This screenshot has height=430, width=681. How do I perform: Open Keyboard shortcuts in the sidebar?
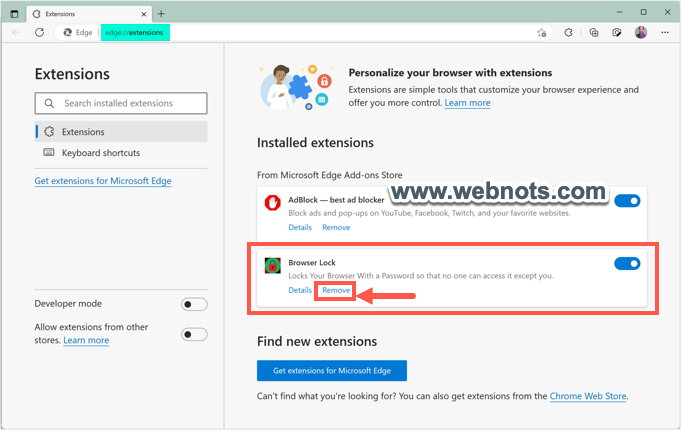tap(100, 153)
